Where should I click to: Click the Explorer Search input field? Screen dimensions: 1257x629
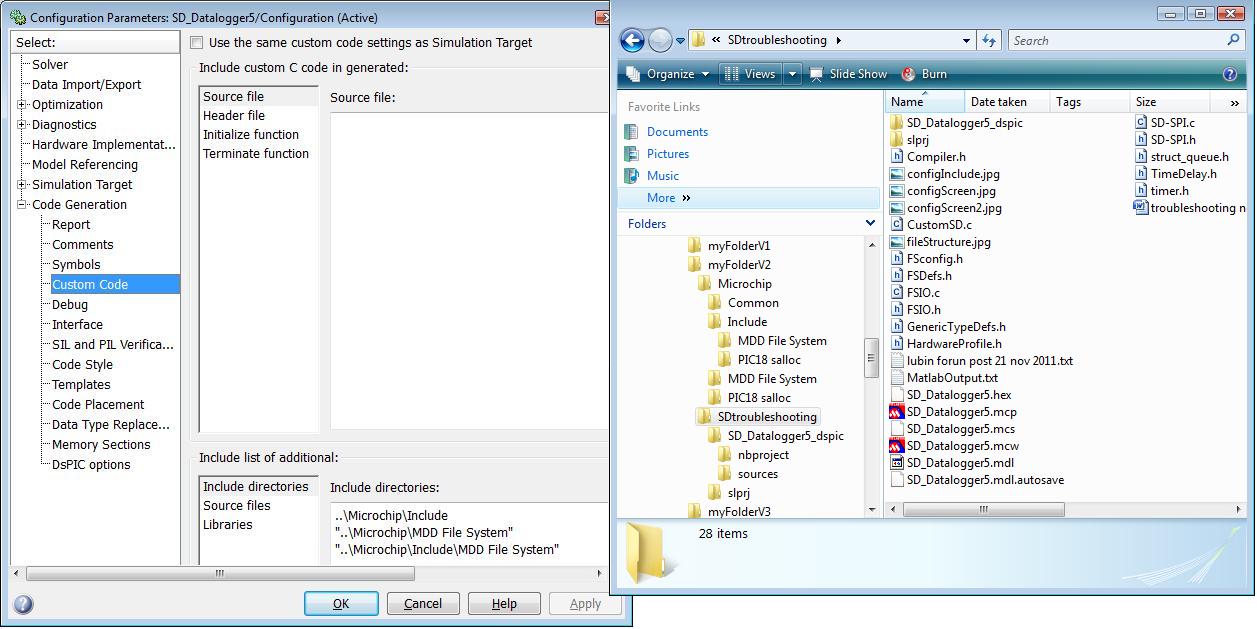tap(1118, 41)
